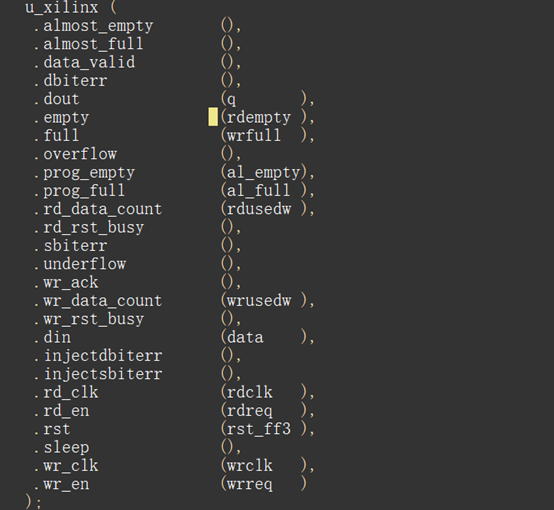The image size is (554, 510).
Task: Click the yellow cursor block beside rdempty
Action: (213, 117)
